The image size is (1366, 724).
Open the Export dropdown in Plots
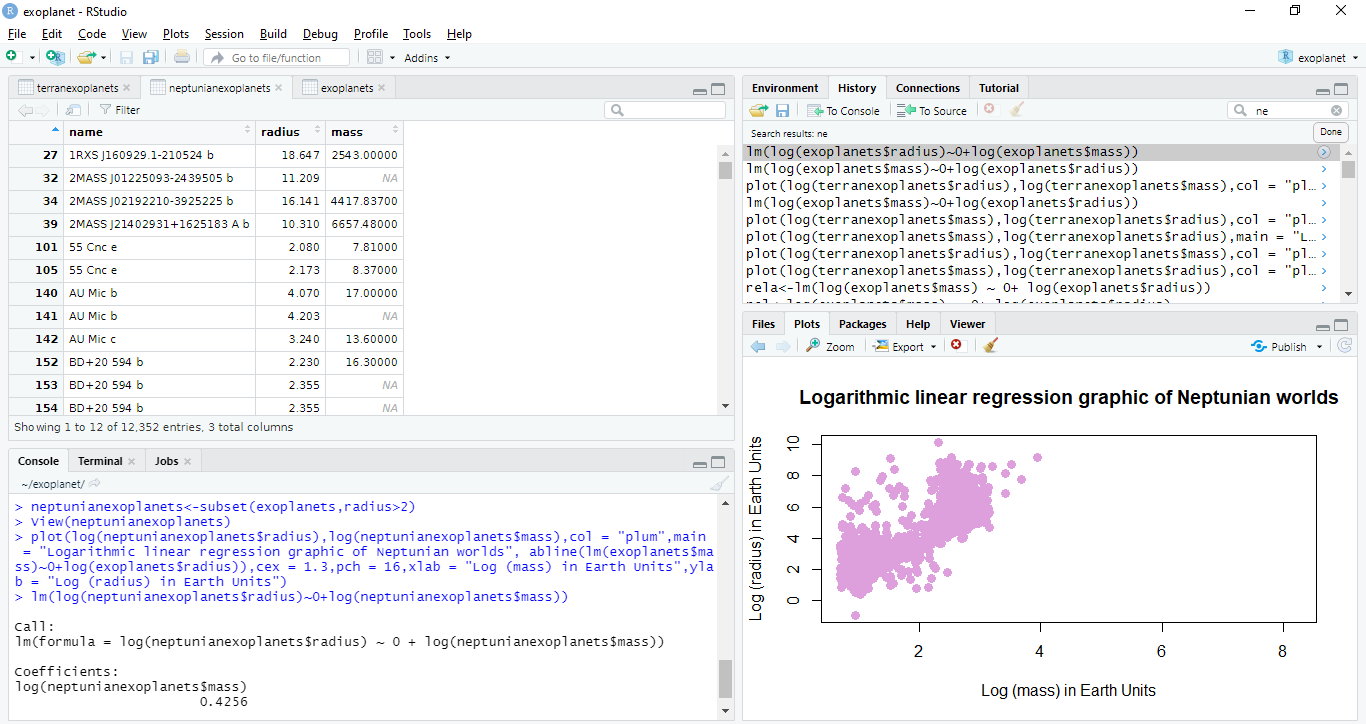tap(905, 346)
